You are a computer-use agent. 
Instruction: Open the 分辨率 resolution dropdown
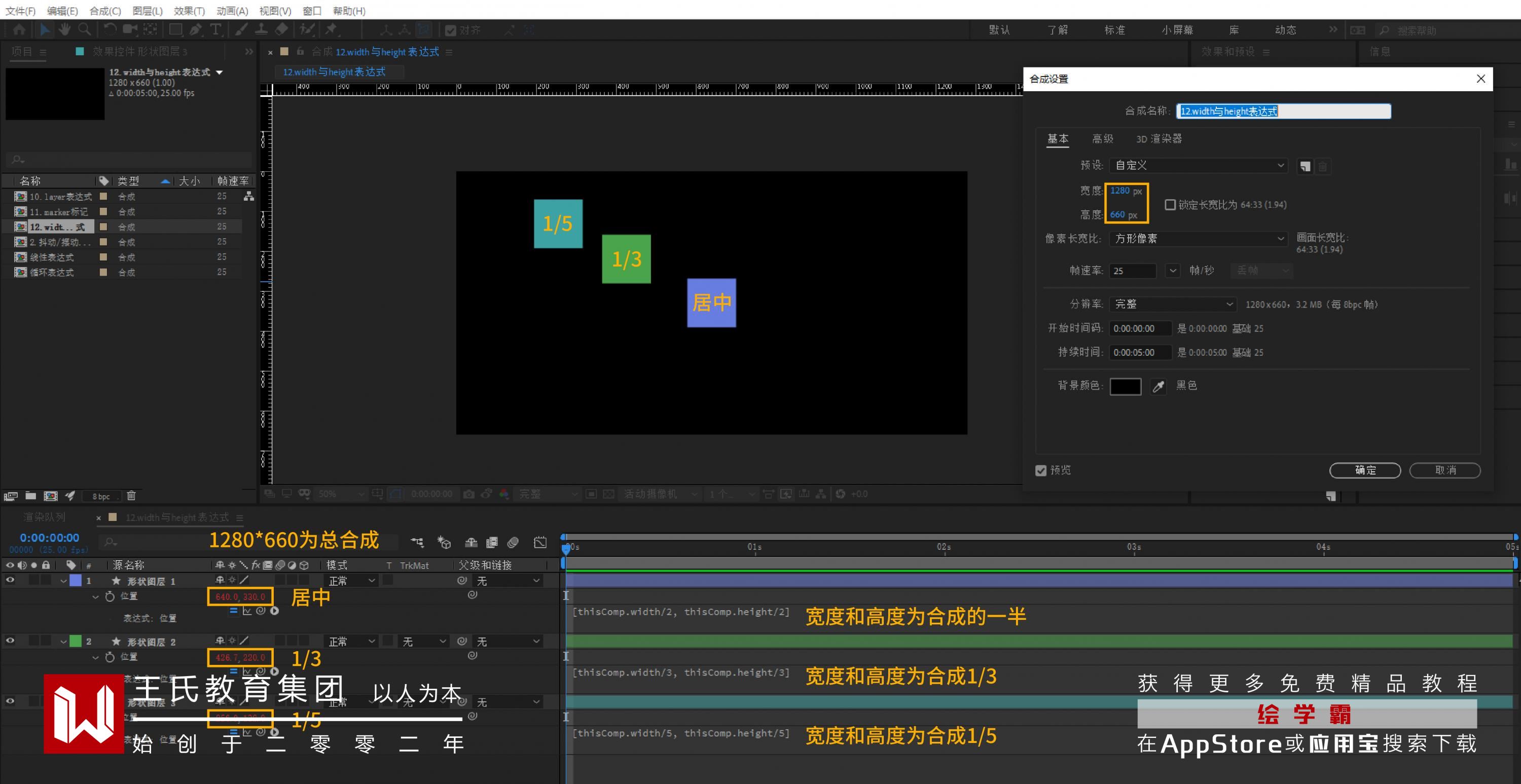coord(1172,304)
